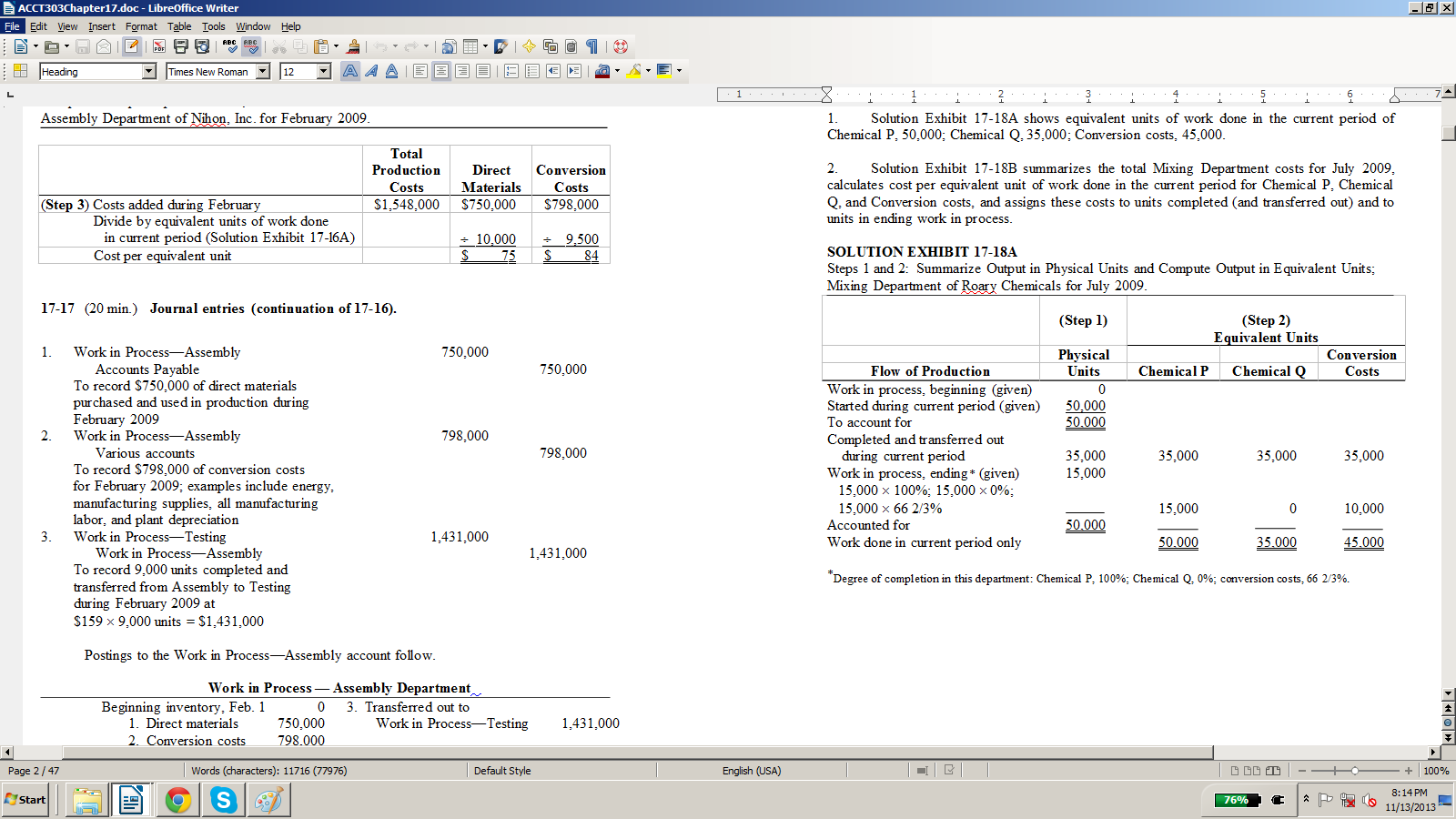1456x819 pixels.
Task: Toggle numbered list
Action: 511,71
